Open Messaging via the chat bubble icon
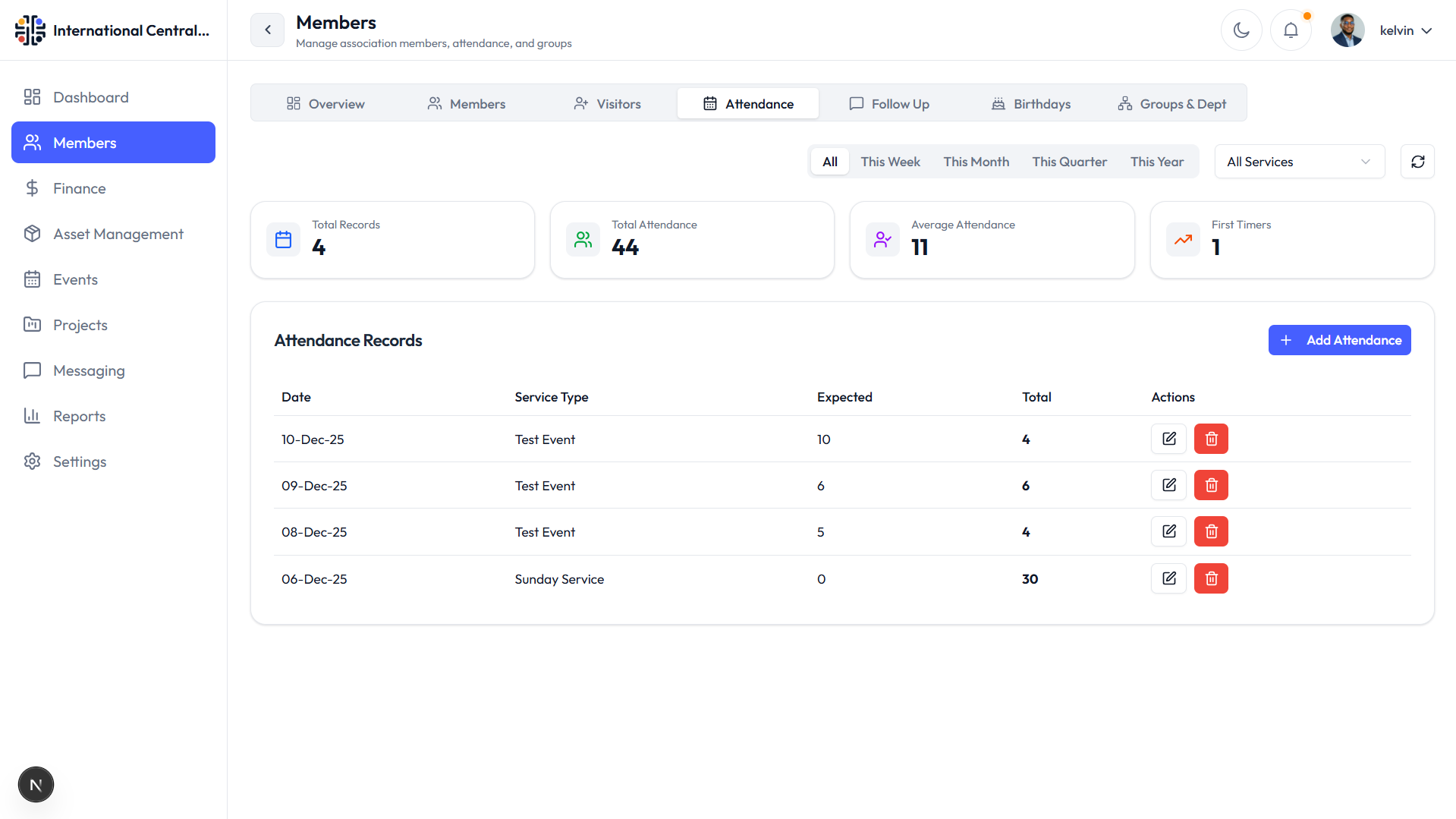The width and height of the screenshot is (1456, 819). tap(33, 370)
